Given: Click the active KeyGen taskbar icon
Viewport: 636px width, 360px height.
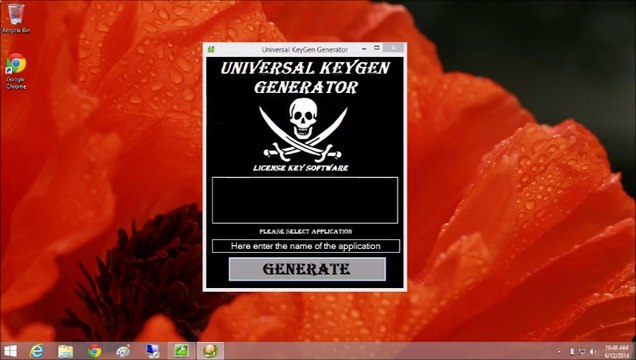Looking at the screenshot, I should pyautogui.click(x=210, y=351).
